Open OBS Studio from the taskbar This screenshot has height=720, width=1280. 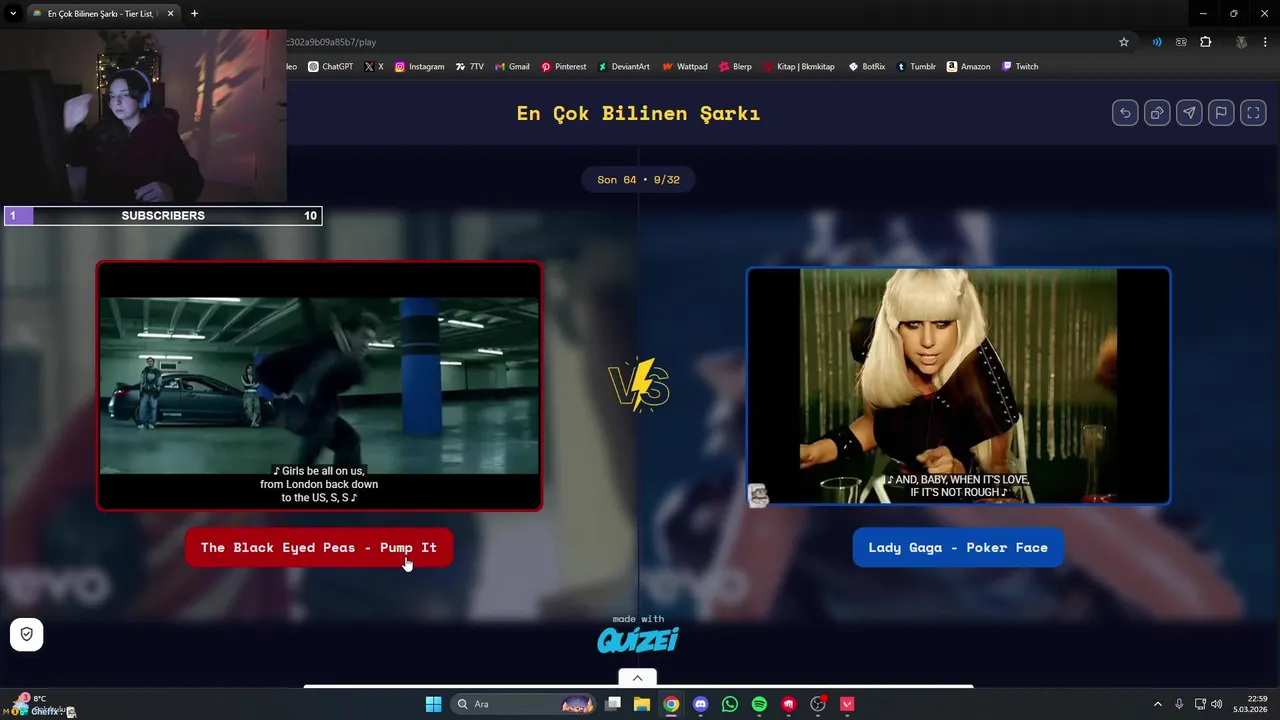(818, 704)
